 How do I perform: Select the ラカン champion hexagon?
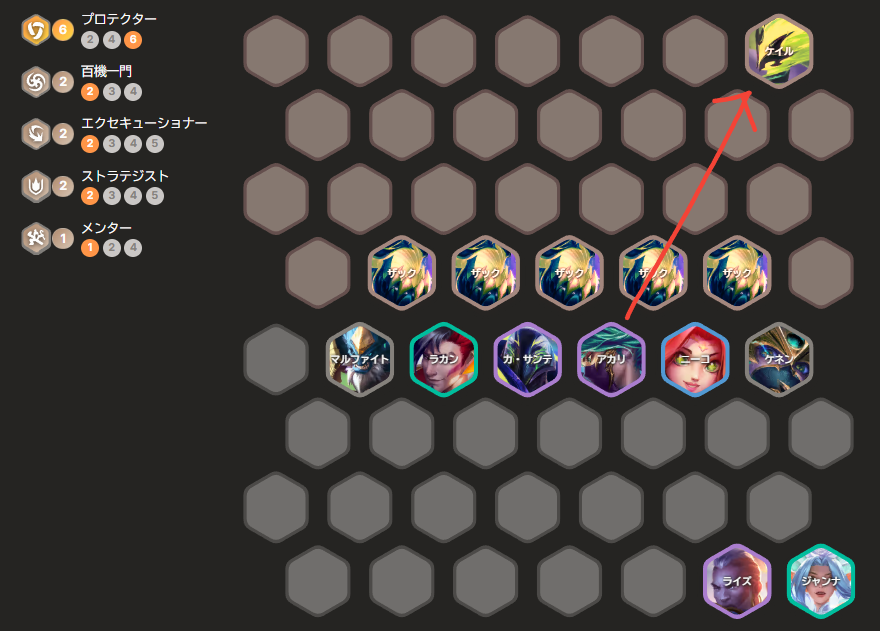pyautogui.click(x=443, y=359)
